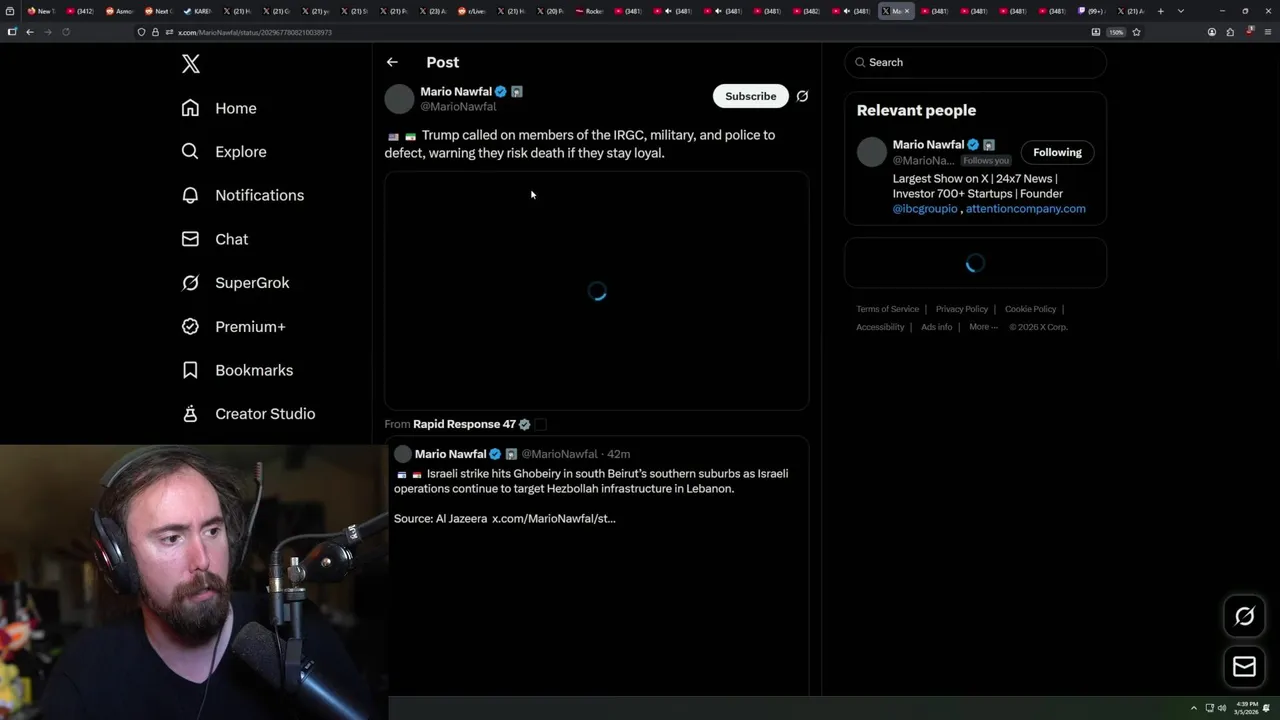Click the X logo in sidebar
This screenshot has height=720, width=1280.
tap(191, 64)
